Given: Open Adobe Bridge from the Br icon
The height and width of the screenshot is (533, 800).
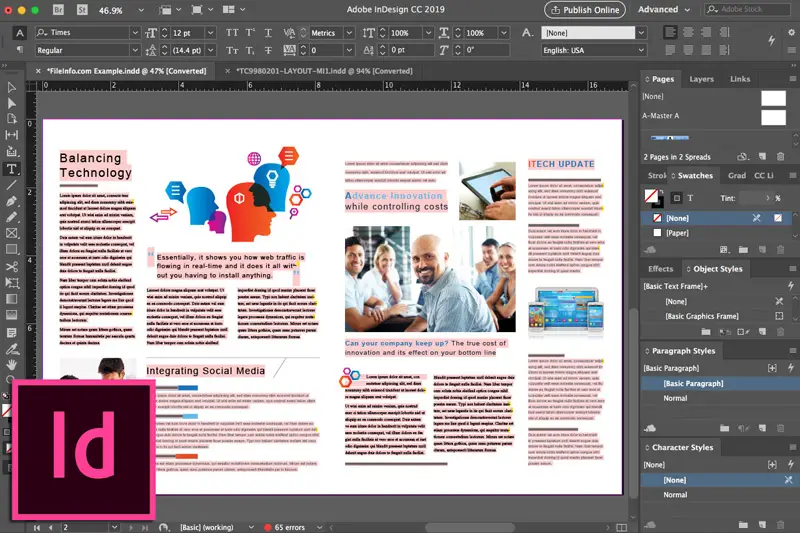Looking at the screenshot, I should click(x=59, y=10).
